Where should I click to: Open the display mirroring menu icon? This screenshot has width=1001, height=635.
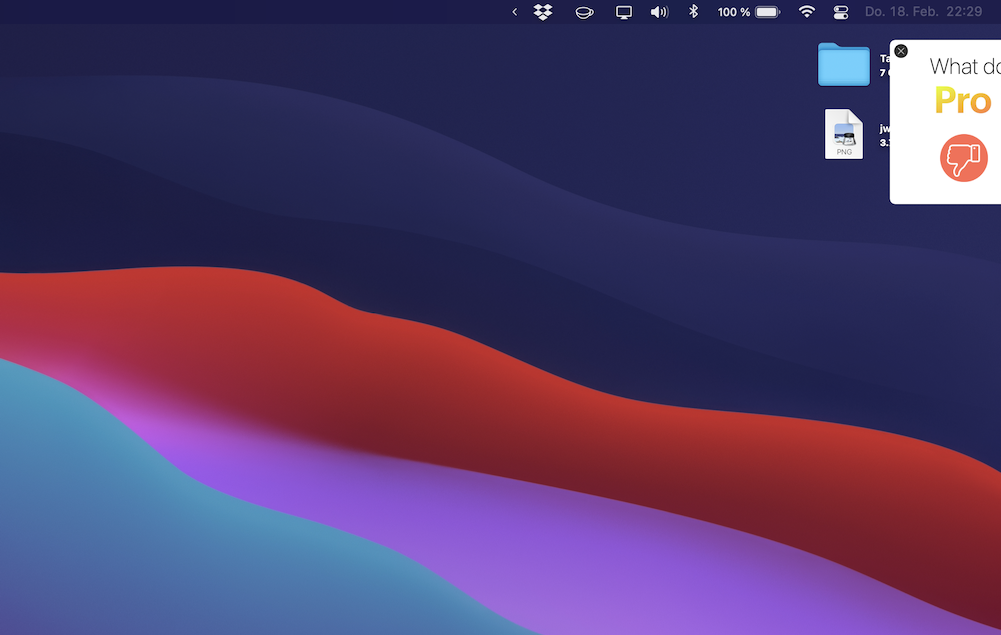[x=624, y=12]
